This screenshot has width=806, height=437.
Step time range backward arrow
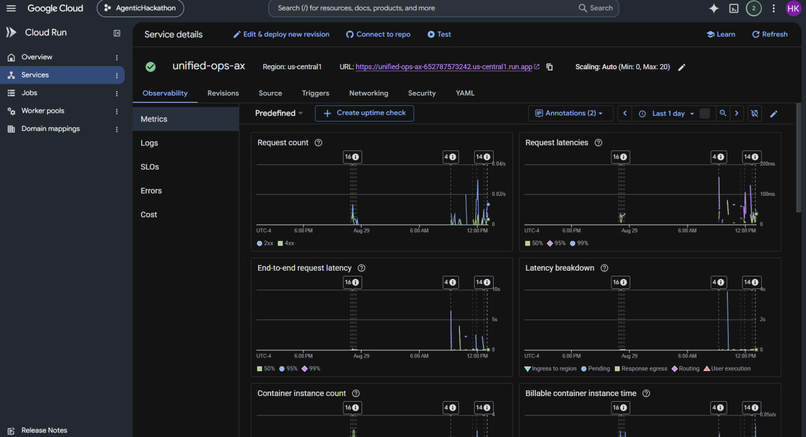click(625, 113)
